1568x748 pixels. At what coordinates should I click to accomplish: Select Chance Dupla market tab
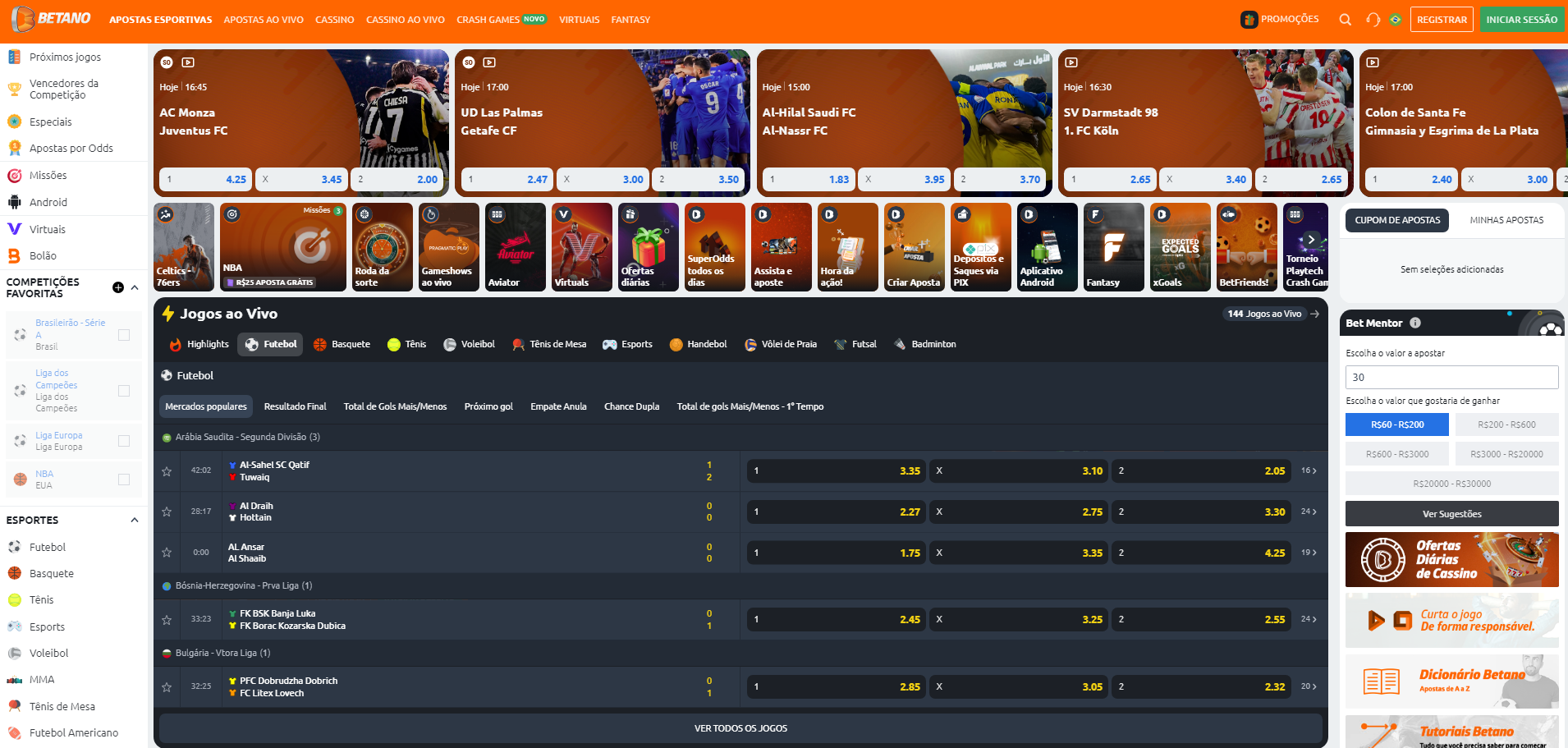click(x=631, y=406)
